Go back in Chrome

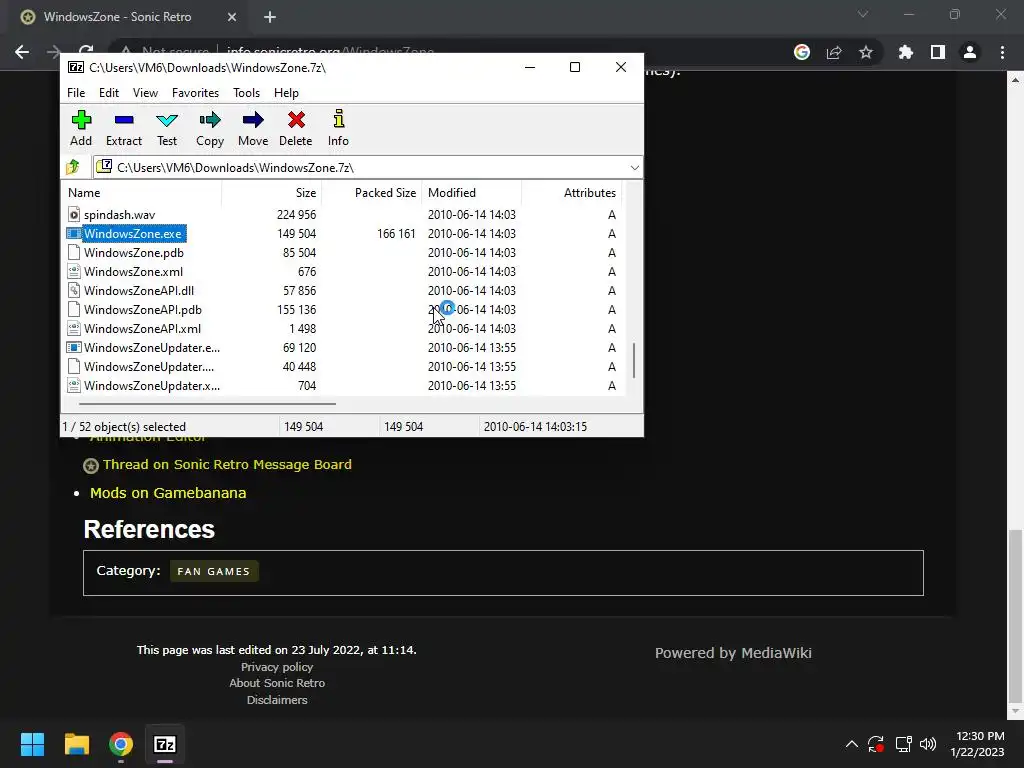[22, 52]
